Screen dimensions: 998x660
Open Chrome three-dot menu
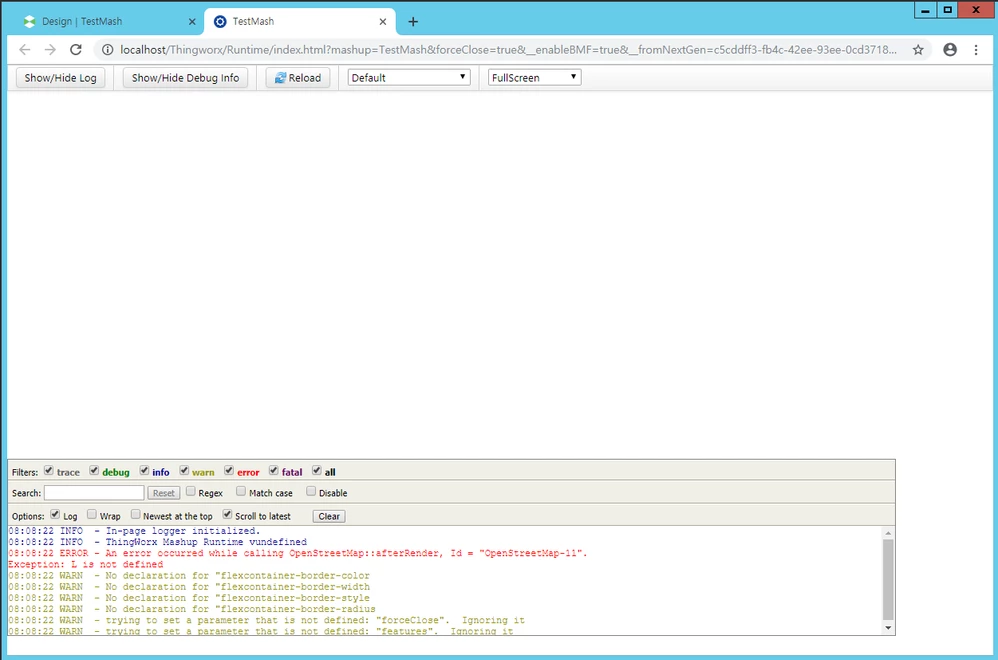[976, 50]
